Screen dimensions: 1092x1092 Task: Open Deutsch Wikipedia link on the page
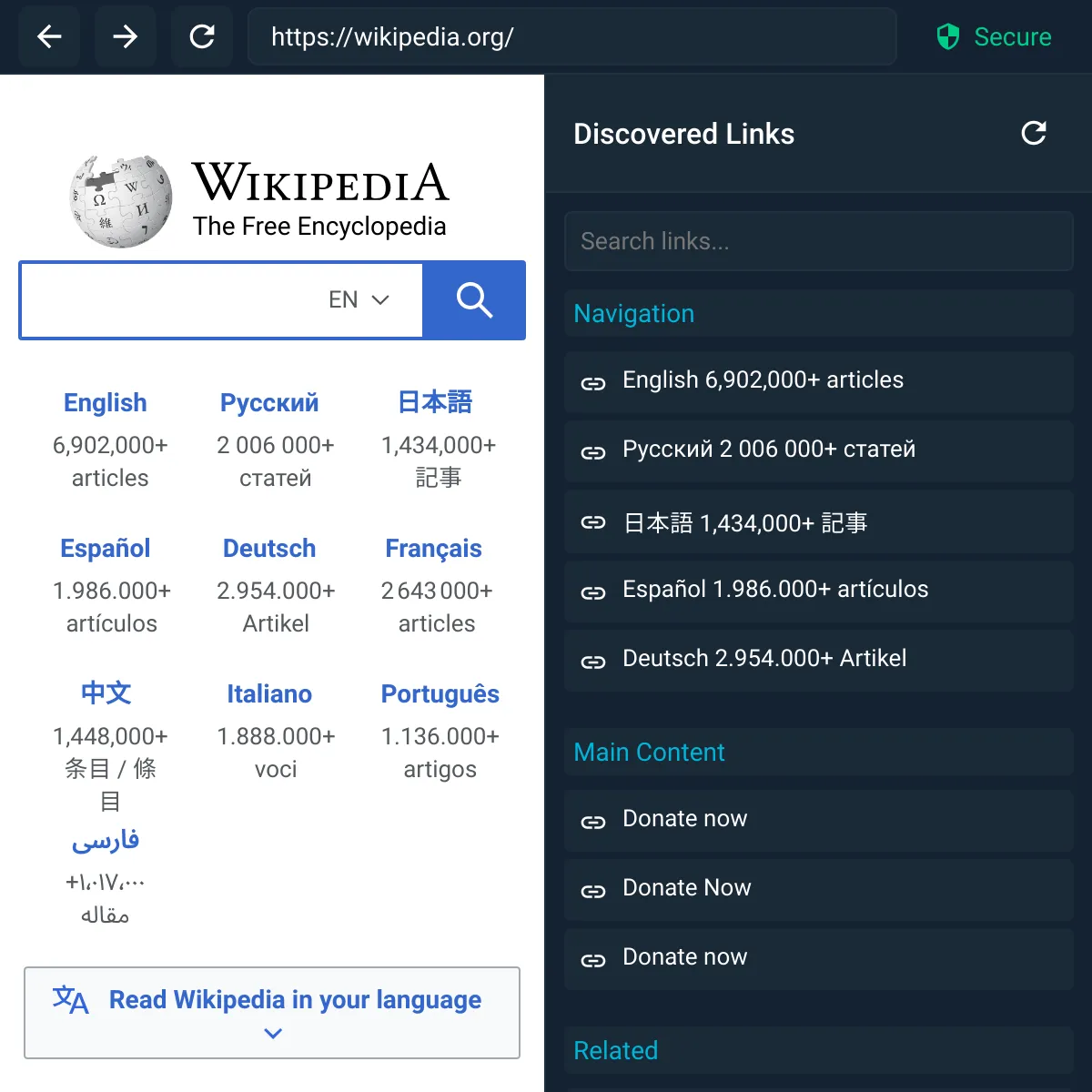[x=269, y=548]
